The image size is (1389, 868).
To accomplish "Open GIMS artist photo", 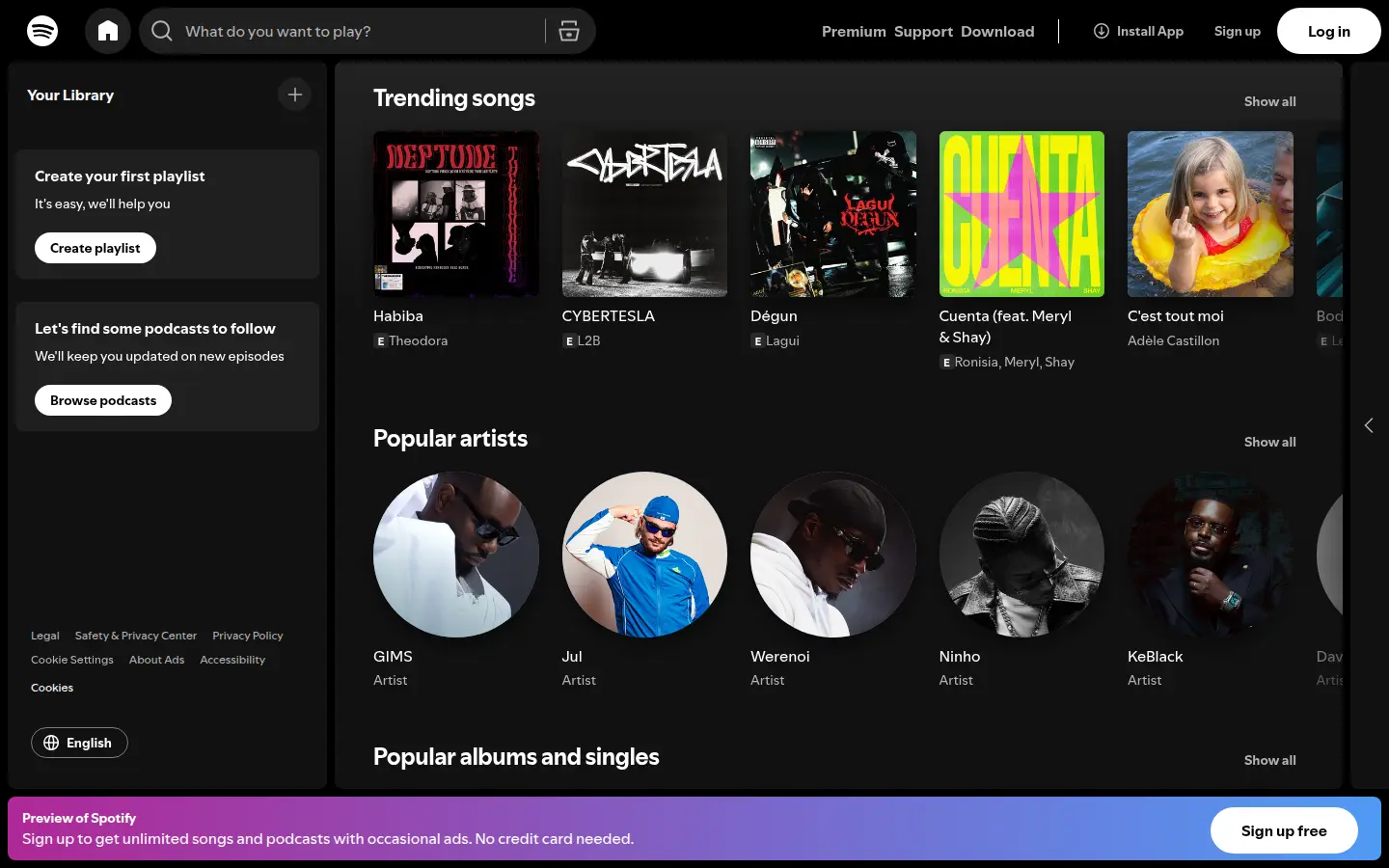I will point(456,555).
